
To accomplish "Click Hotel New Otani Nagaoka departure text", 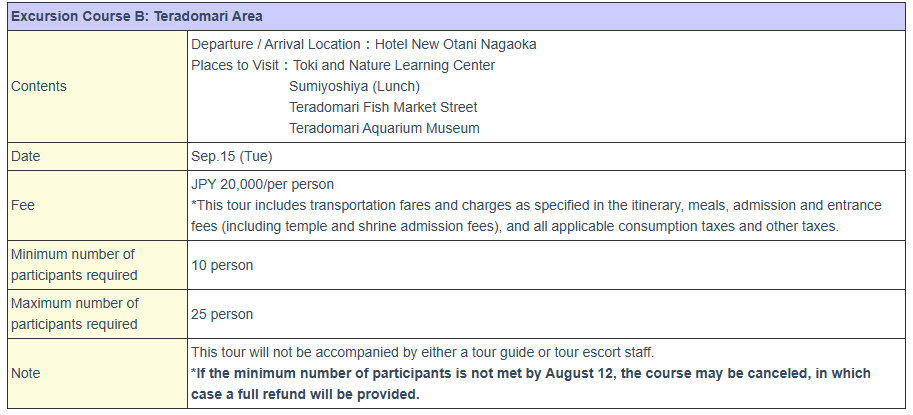I will click(455, 44).
